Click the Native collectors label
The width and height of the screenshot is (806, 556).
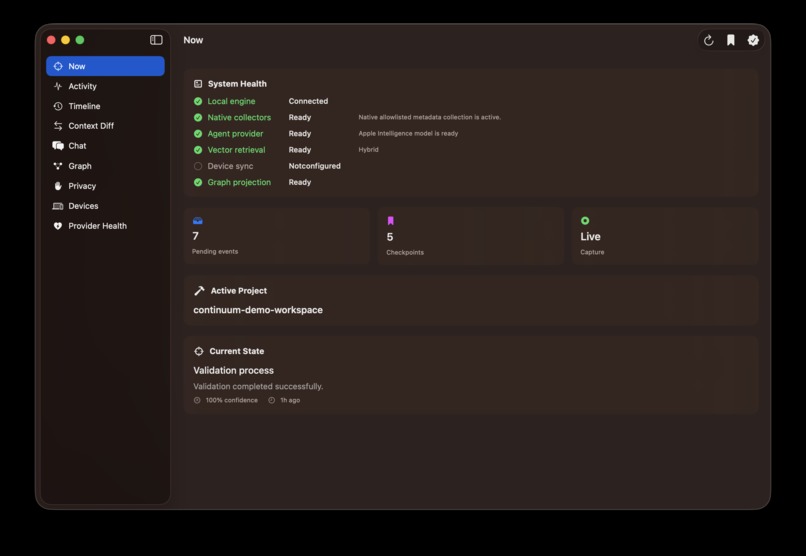(x=239, y=118)
